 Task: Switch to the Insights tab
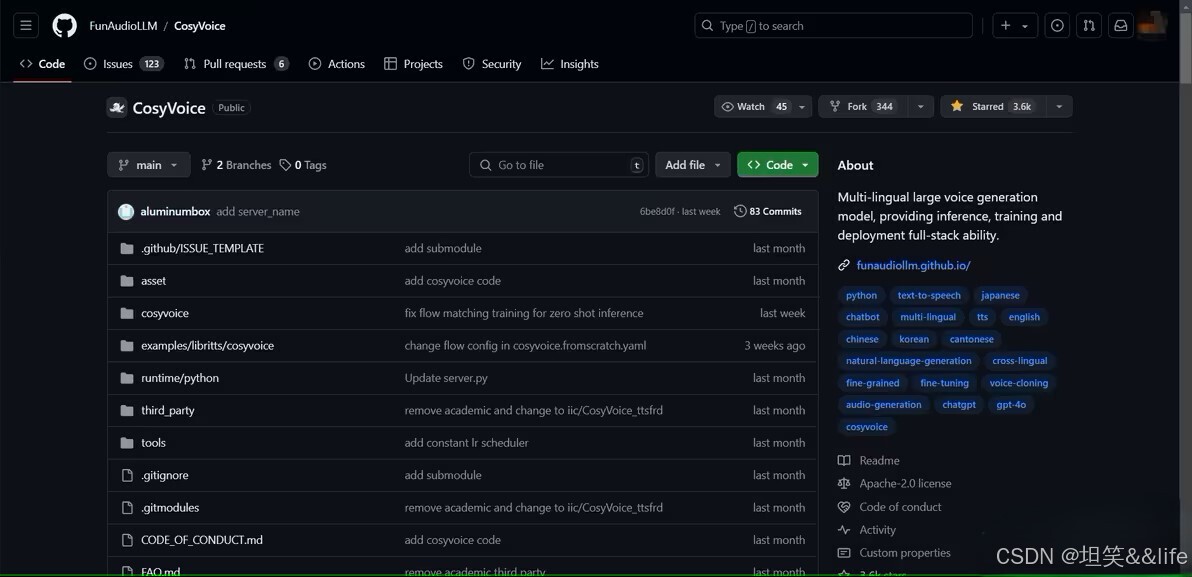point(569,64)
